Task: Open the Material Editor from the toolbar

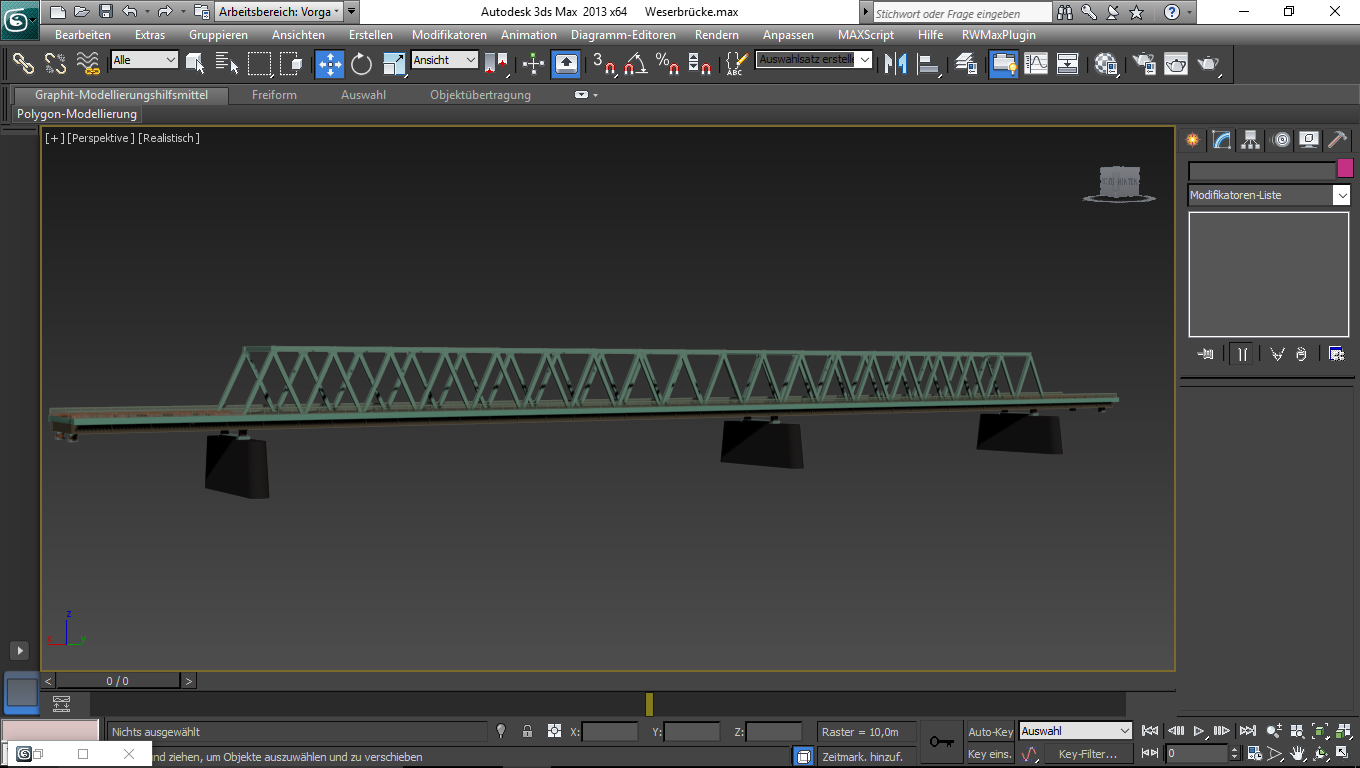Action: click(1105, 64)
